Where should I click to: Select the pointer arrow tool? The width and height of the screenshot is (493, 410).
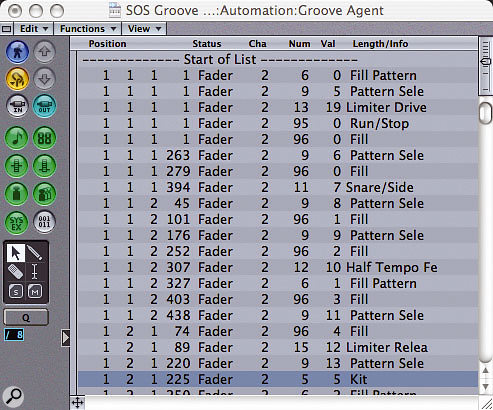(x=15, y=253)
